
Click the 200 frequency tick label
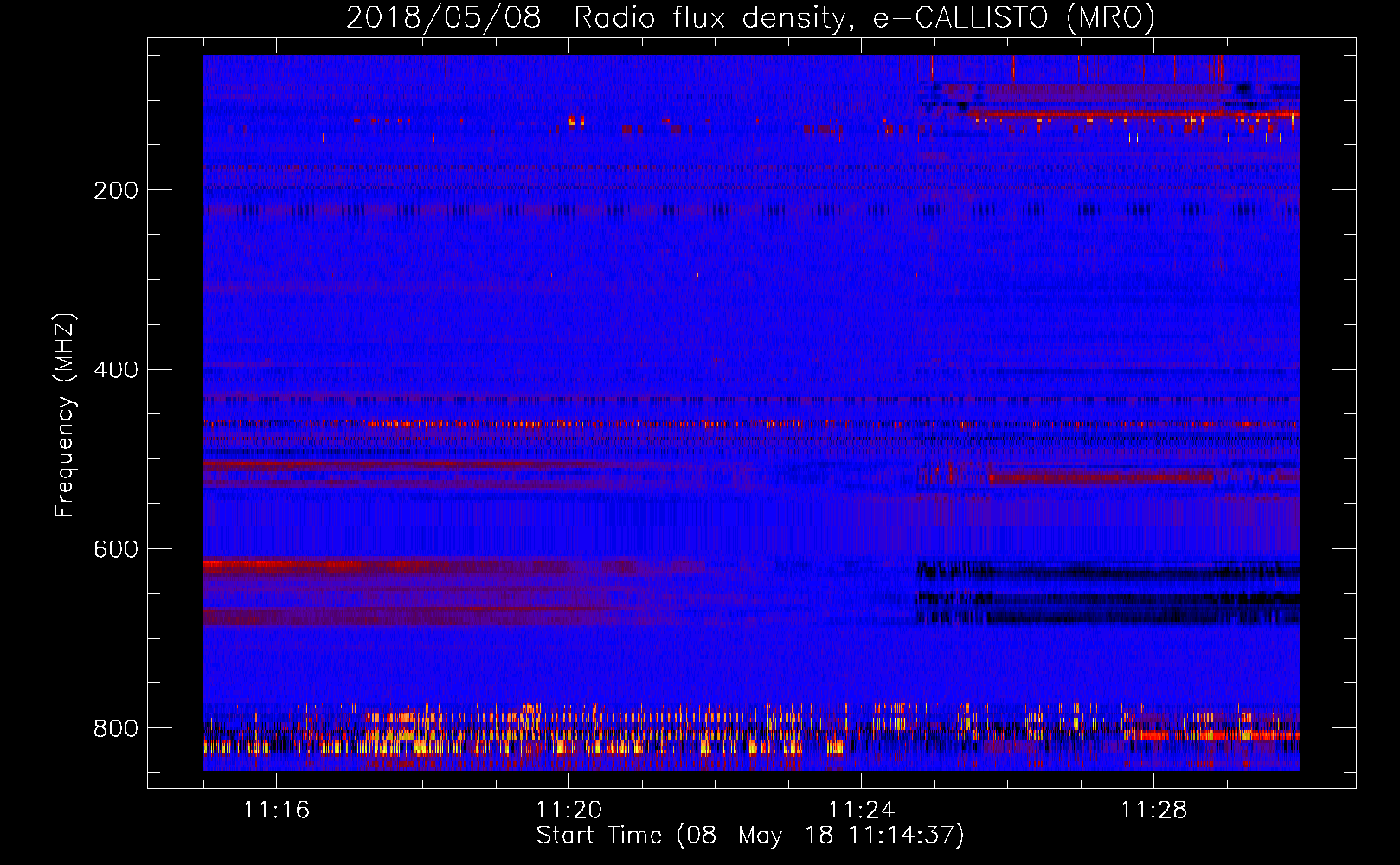click(116, 190)
